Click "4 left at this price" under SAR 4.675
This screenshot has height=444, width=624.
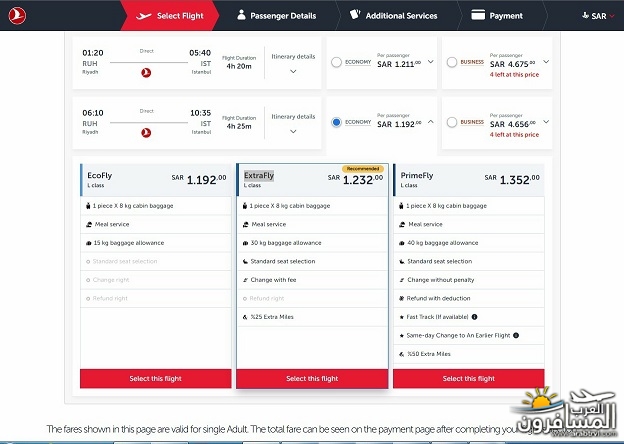point(514,75)
